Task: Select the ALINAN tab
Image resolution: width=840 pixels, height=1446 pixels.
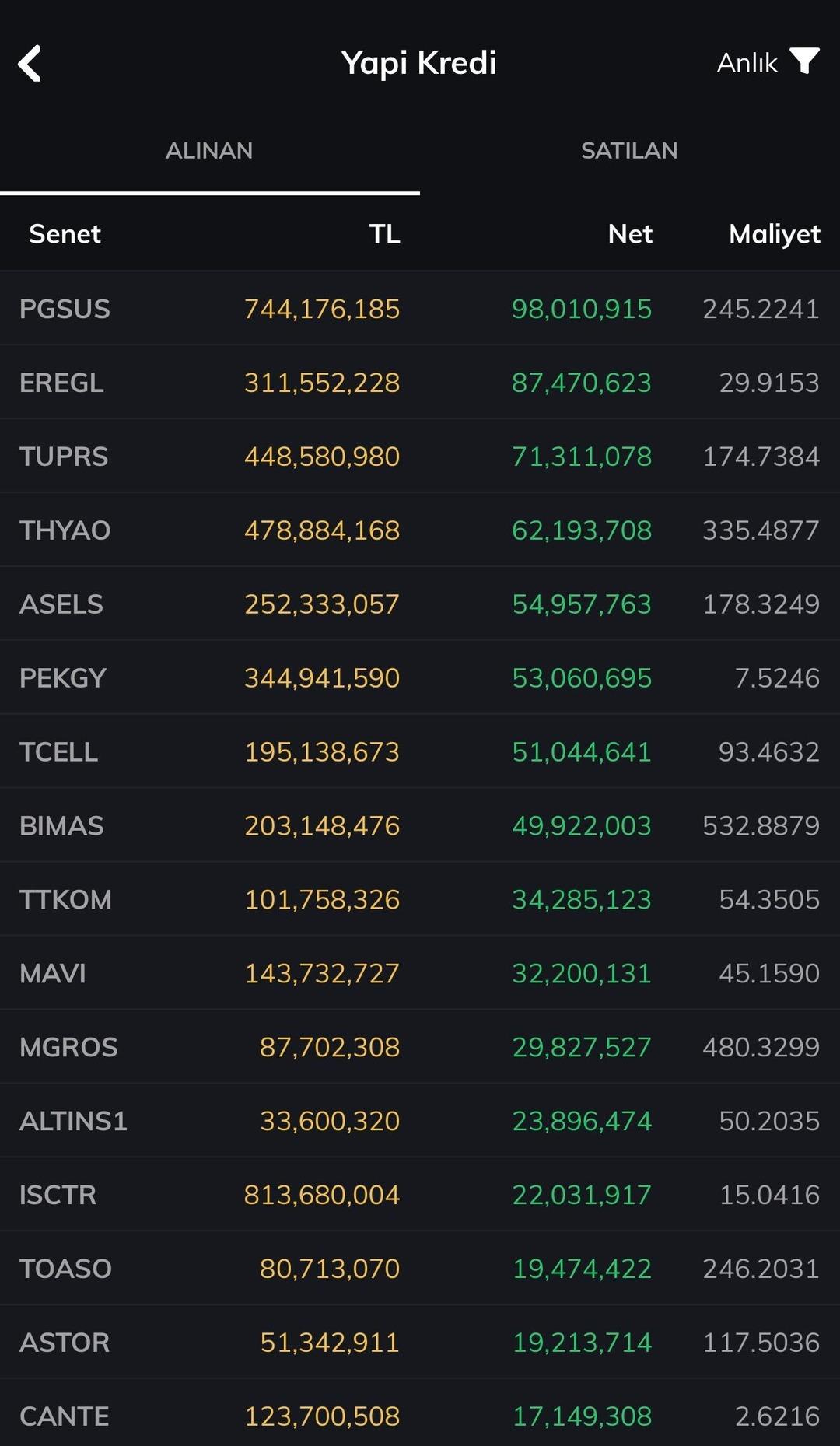Action: (209, 150)
